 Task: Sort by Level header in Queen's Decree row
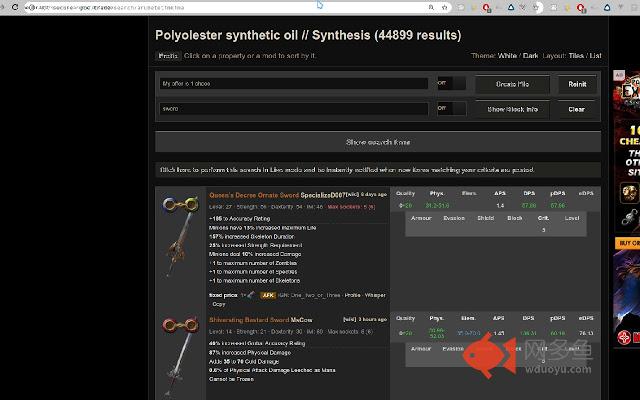click(572, 218)
